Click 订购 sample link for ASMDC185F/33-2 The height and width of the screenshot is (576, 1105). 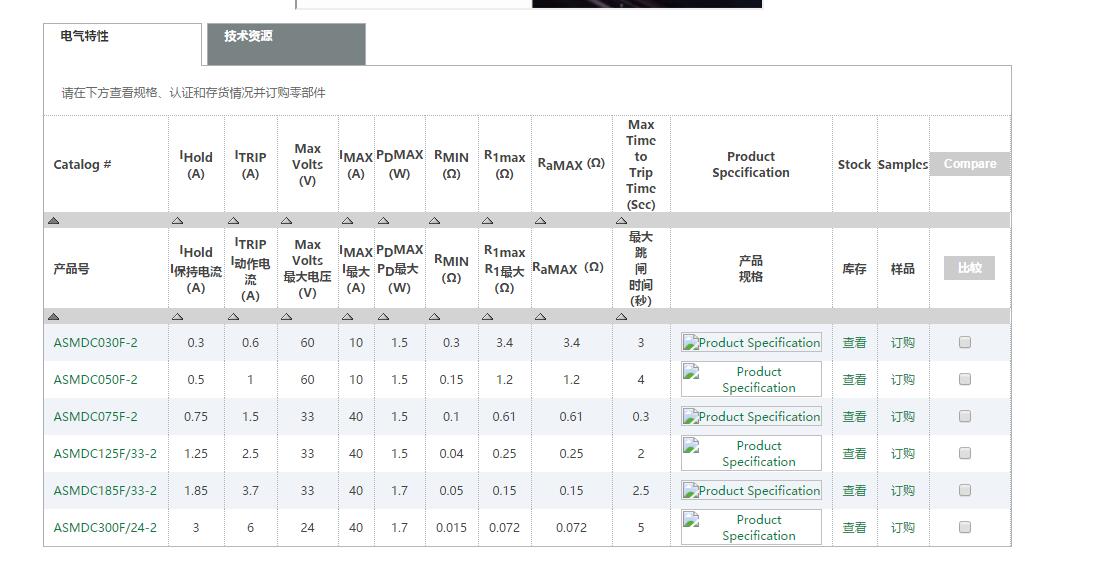click(x=903, y=491)
